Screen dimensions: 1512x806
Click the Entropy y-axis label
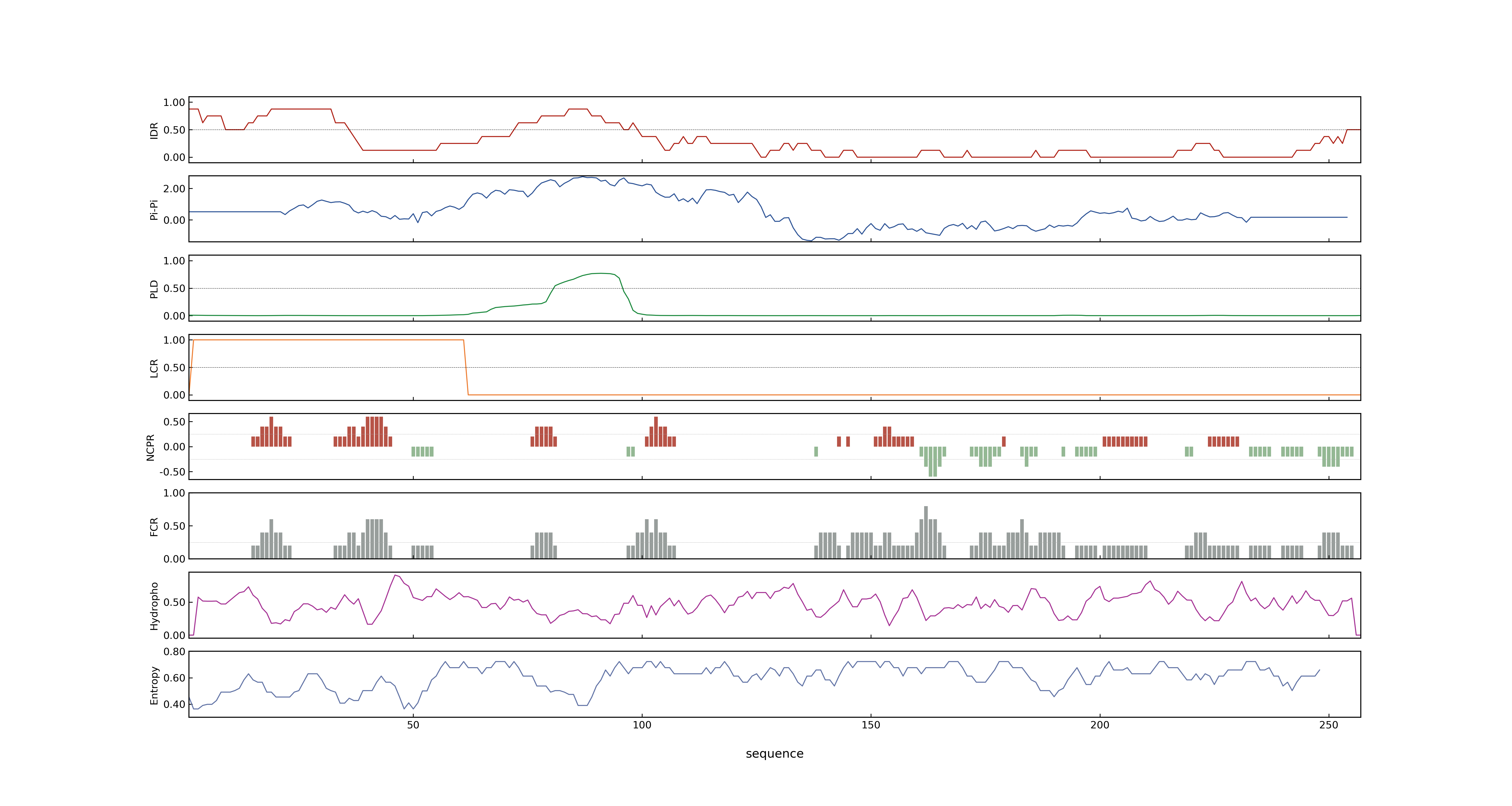pos(154,685)
